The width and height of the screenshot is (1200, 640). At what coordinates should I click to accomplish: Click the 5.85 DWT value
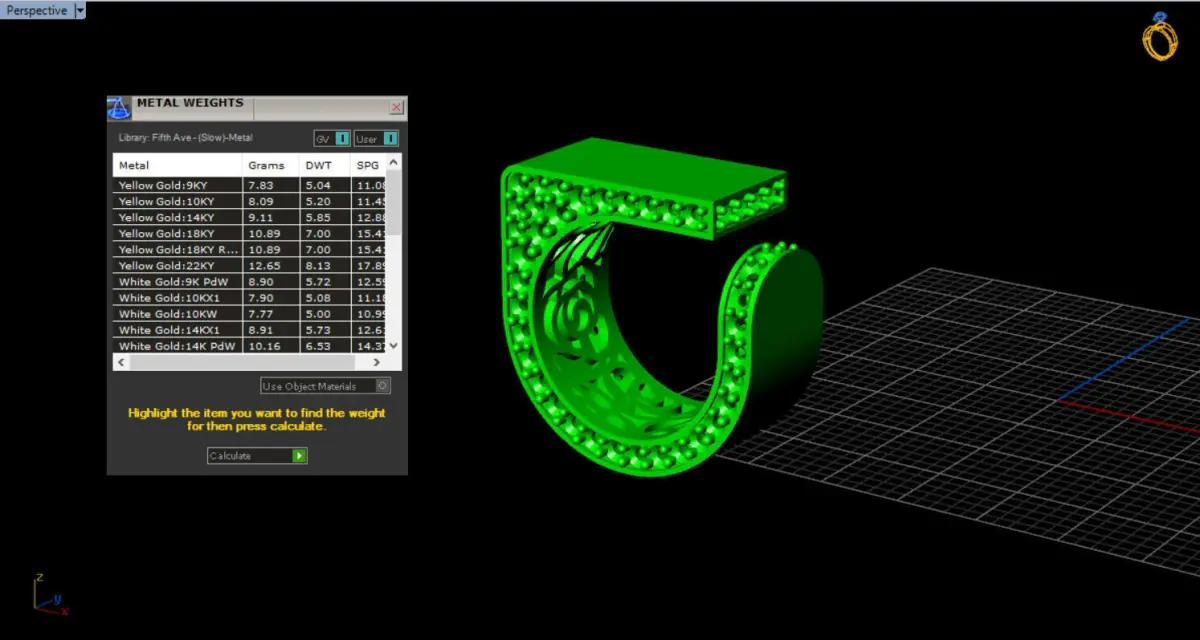(x=317, y=217)
